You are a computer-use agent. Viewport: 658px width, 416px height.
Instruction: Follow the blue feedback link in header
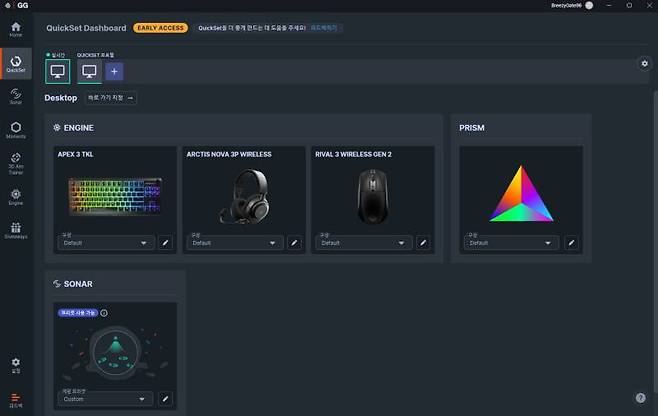[x=324, y=28]
